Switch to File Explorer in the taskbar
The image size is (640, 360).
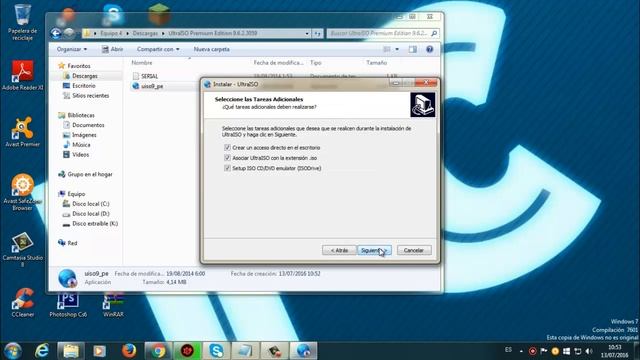point(71,351)
